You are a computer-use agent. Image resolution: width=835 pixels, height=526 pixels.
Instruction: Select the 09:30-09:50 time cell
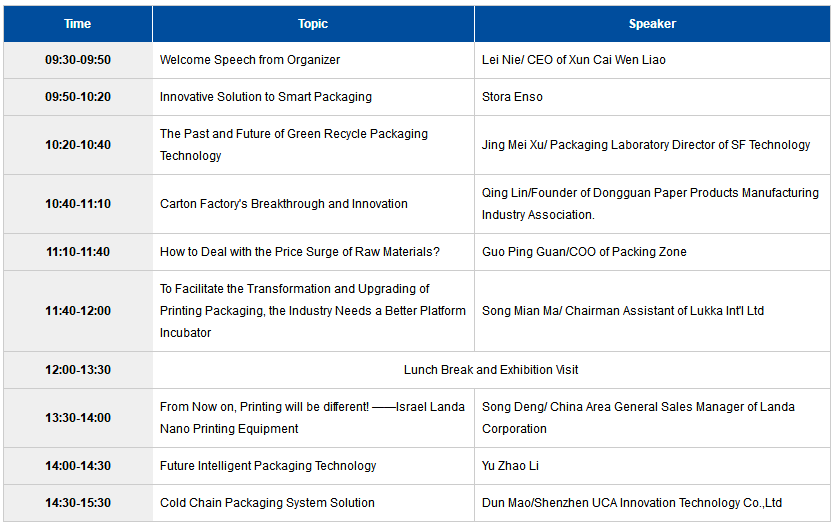78,60
